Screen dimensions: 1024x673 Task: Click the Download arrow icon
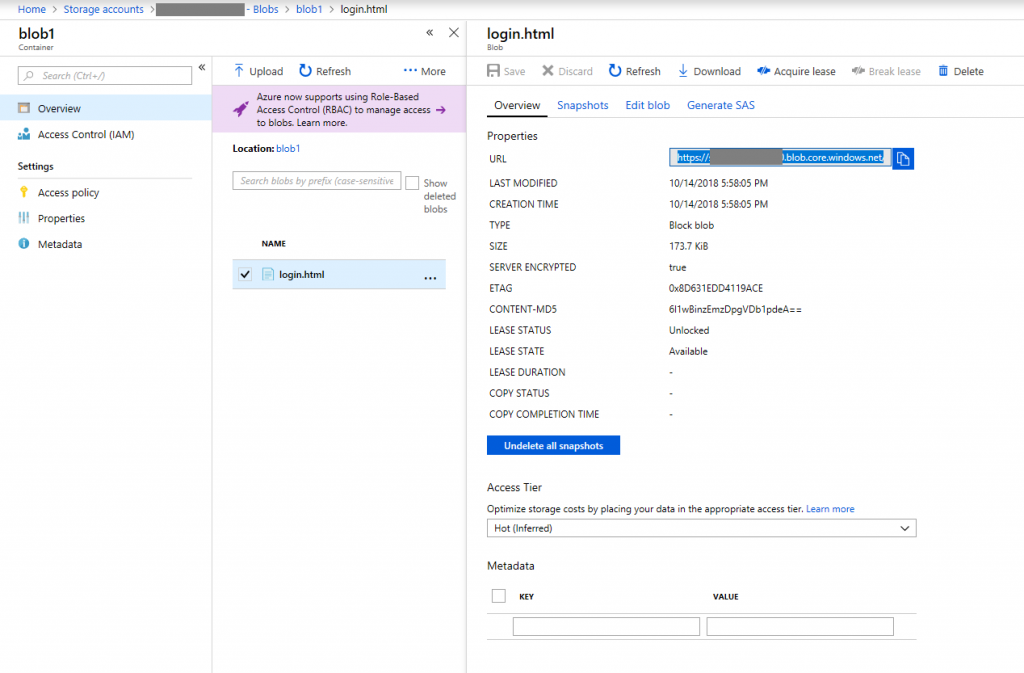[683, 70]
